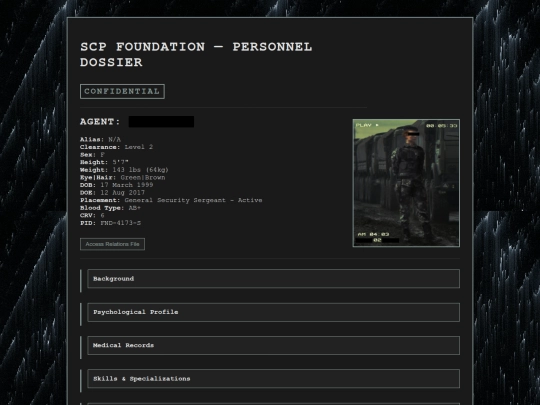This screenshot has height=405, width=540.
Task: Click the redacted agent name bar
Action: pos(161,122)
